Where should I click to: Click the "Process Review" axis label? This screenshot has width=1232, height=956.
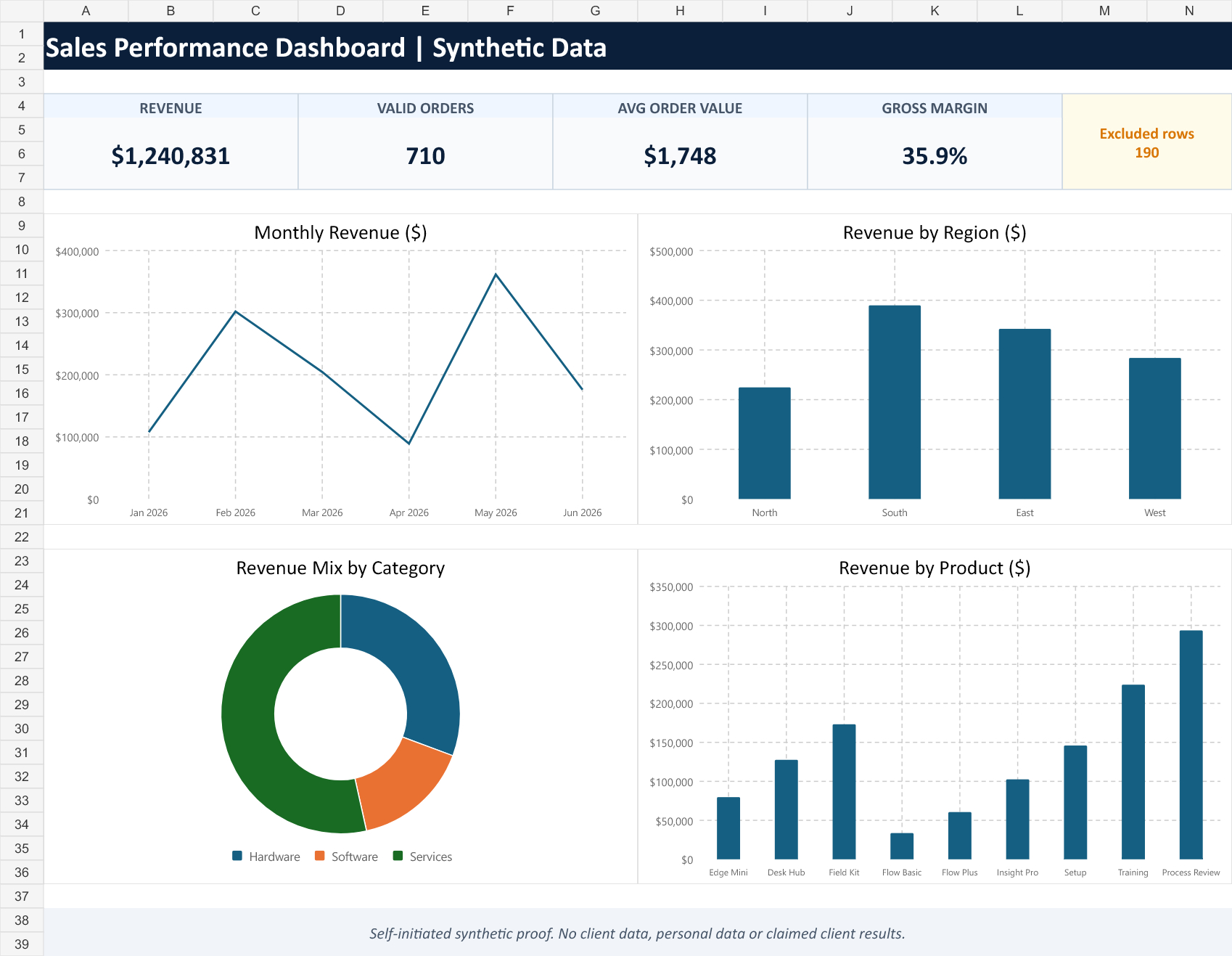tap(1191, 873)
